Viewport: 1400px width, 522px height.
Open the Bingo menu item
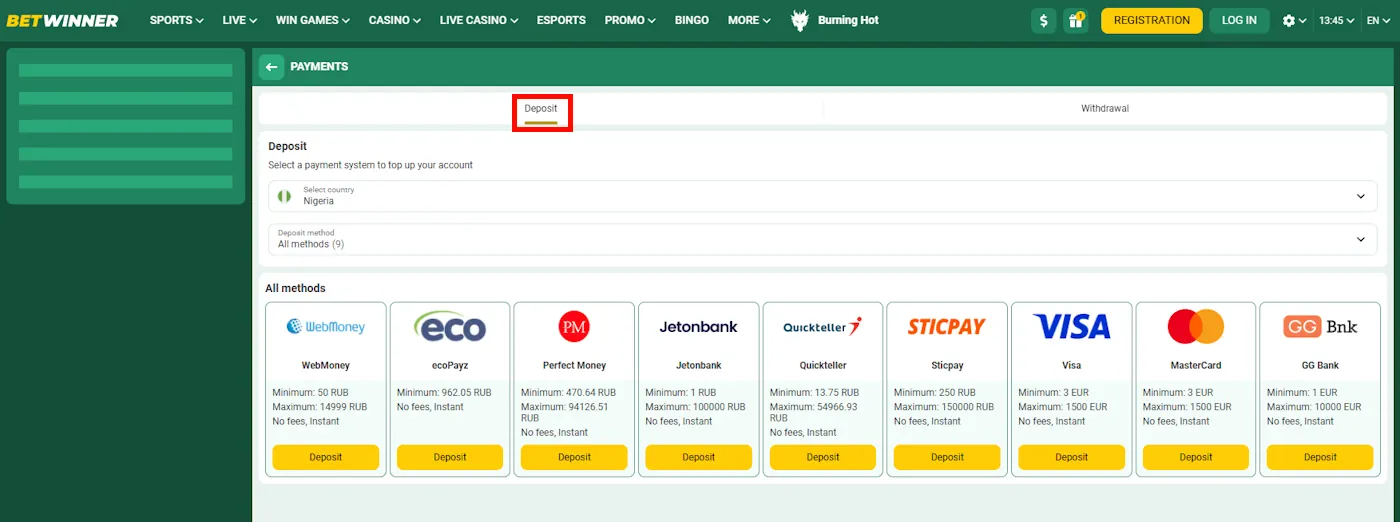pyautogui.click(x=691, y=20)
